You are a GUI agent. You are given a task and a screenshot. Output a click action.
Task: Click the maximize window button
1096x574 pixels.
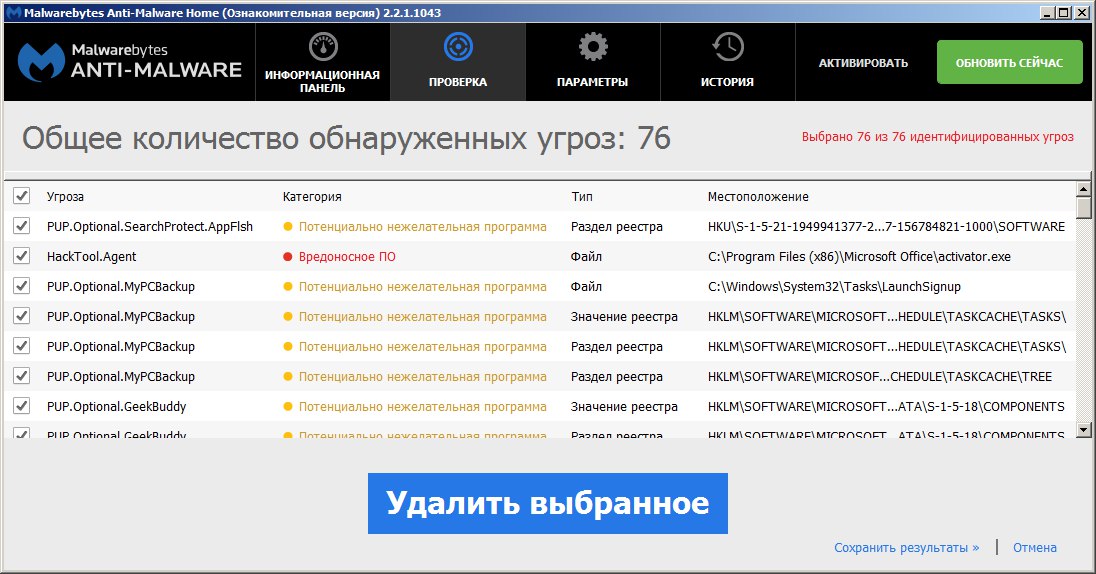[1063, 13]
